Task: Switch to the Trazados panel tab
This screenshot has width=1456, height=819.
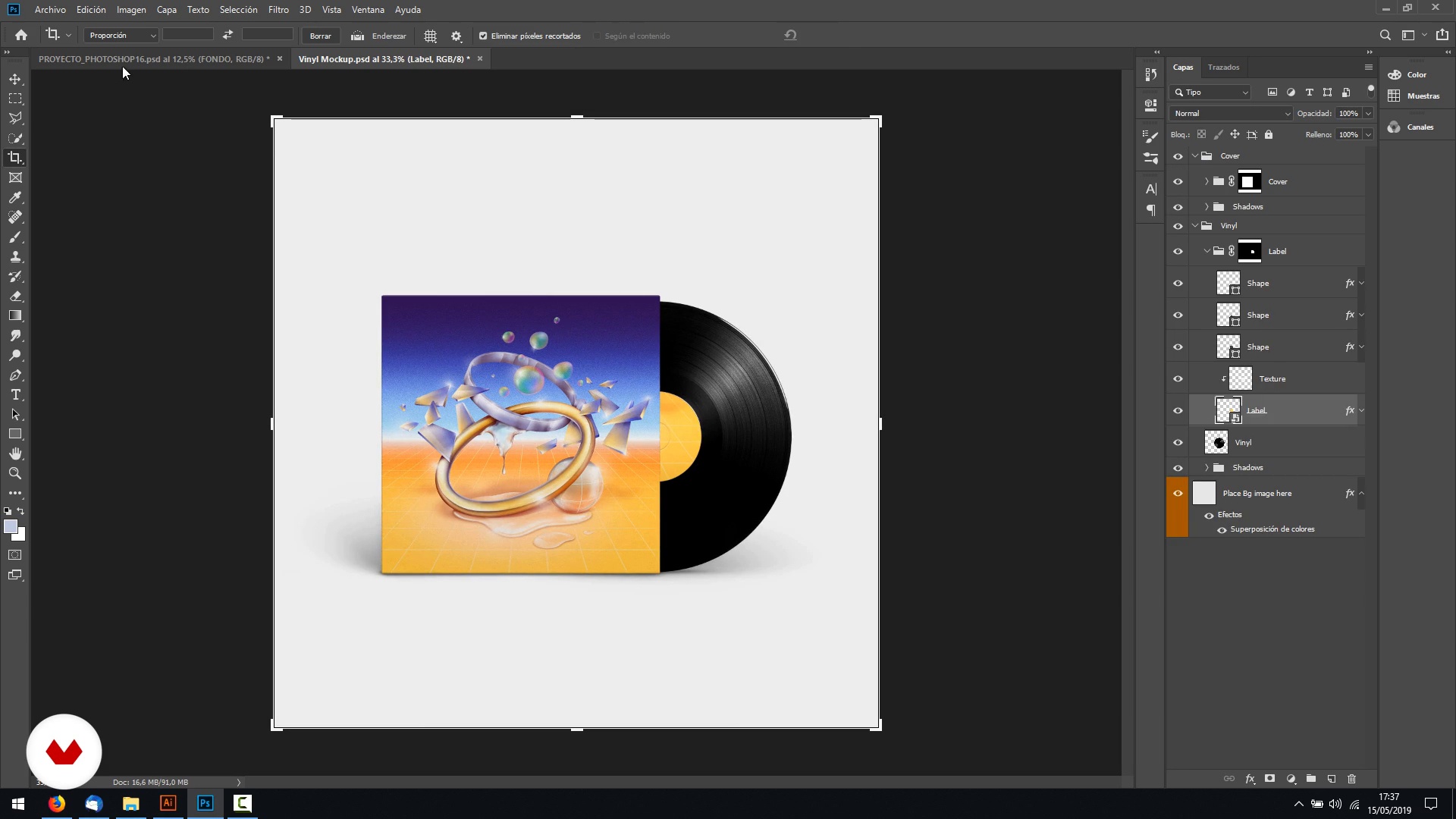Action: coord(1223,67)
